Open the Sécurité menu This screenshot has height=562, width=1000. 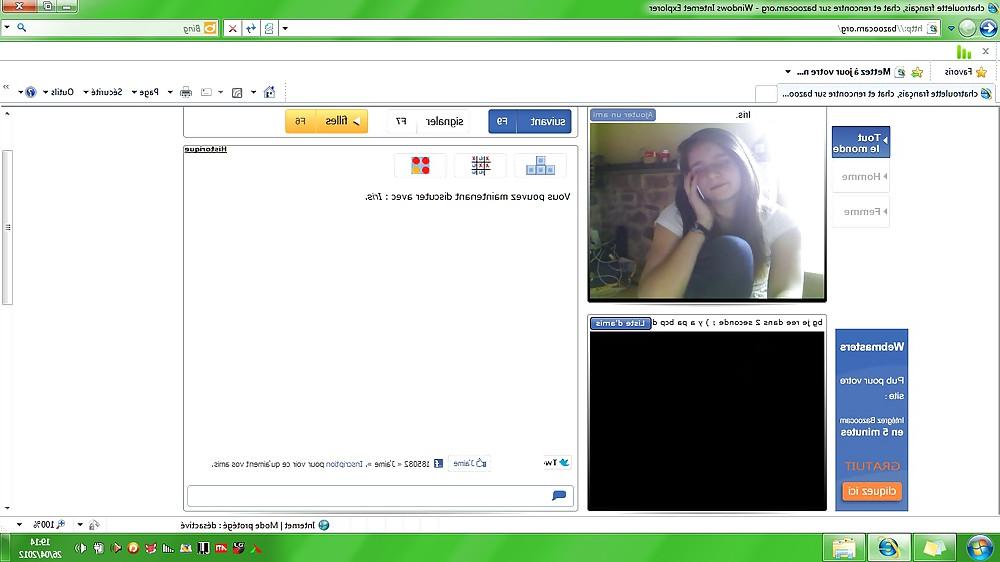(103, 92)
